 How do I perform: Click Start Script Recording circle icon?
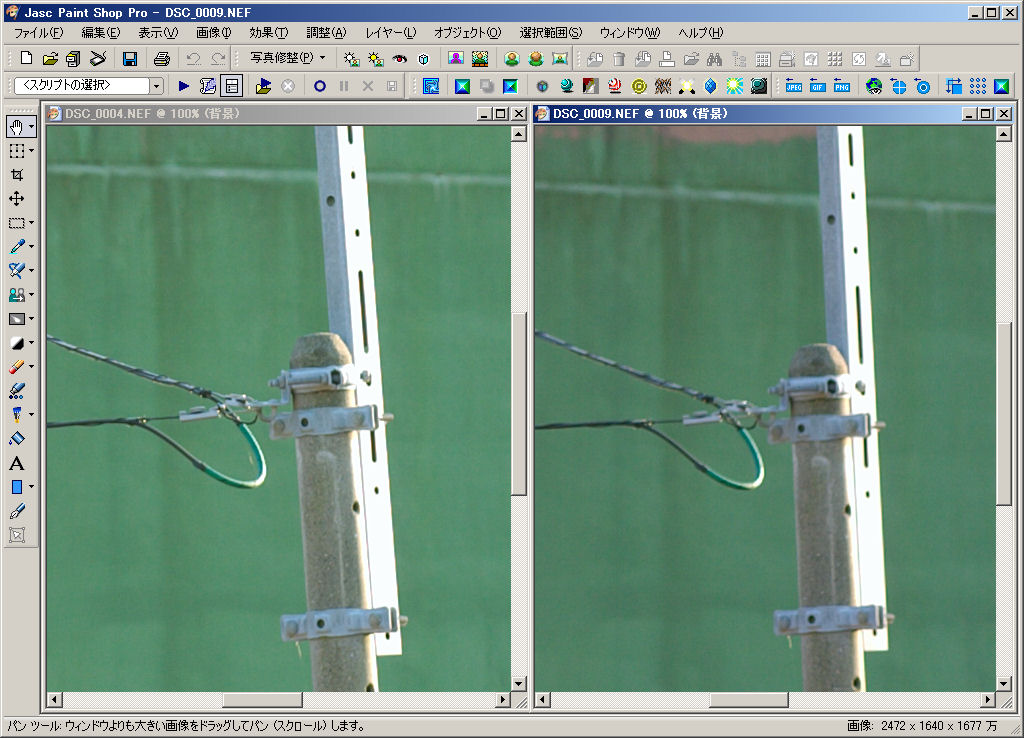tap(319, 86)
